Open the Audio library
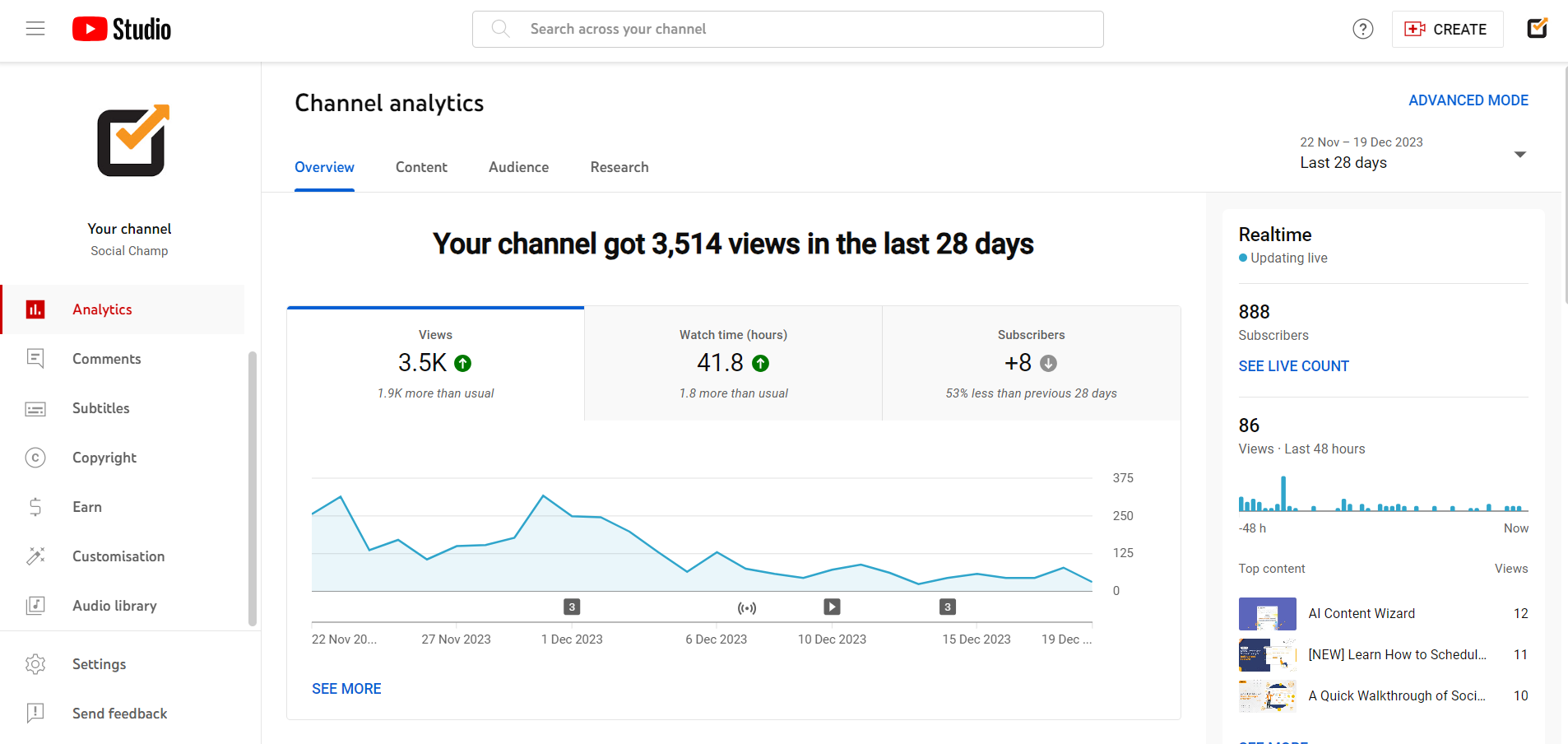Screen dimensions: 1568x744 tap(114, 605)
